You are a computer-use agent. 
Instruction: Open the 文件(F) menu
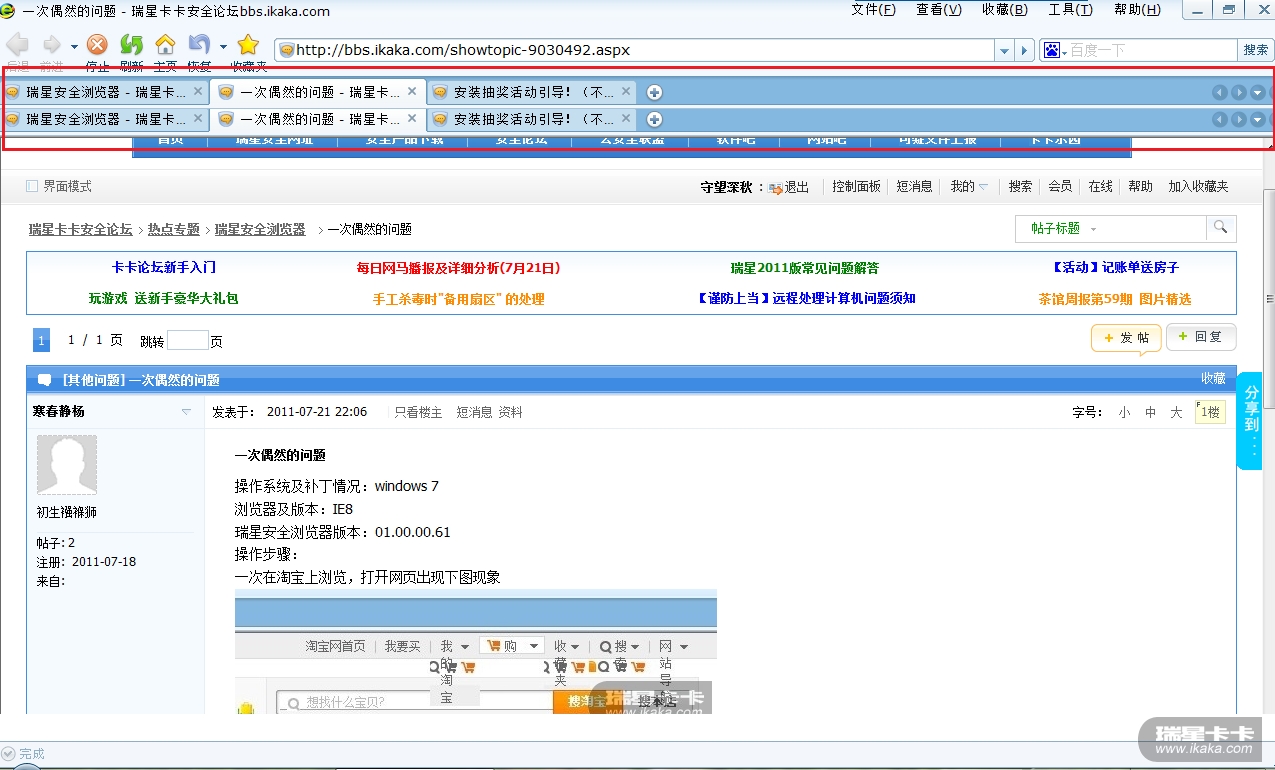coord(873,10)
